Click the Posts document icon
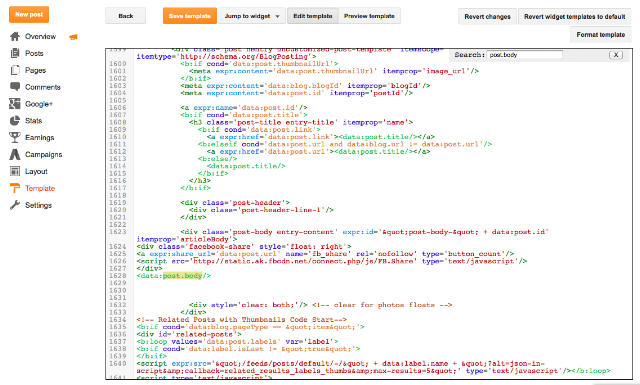Image resolution: width=640 pixels, height=385 pixels. click(x=15, y=53)
